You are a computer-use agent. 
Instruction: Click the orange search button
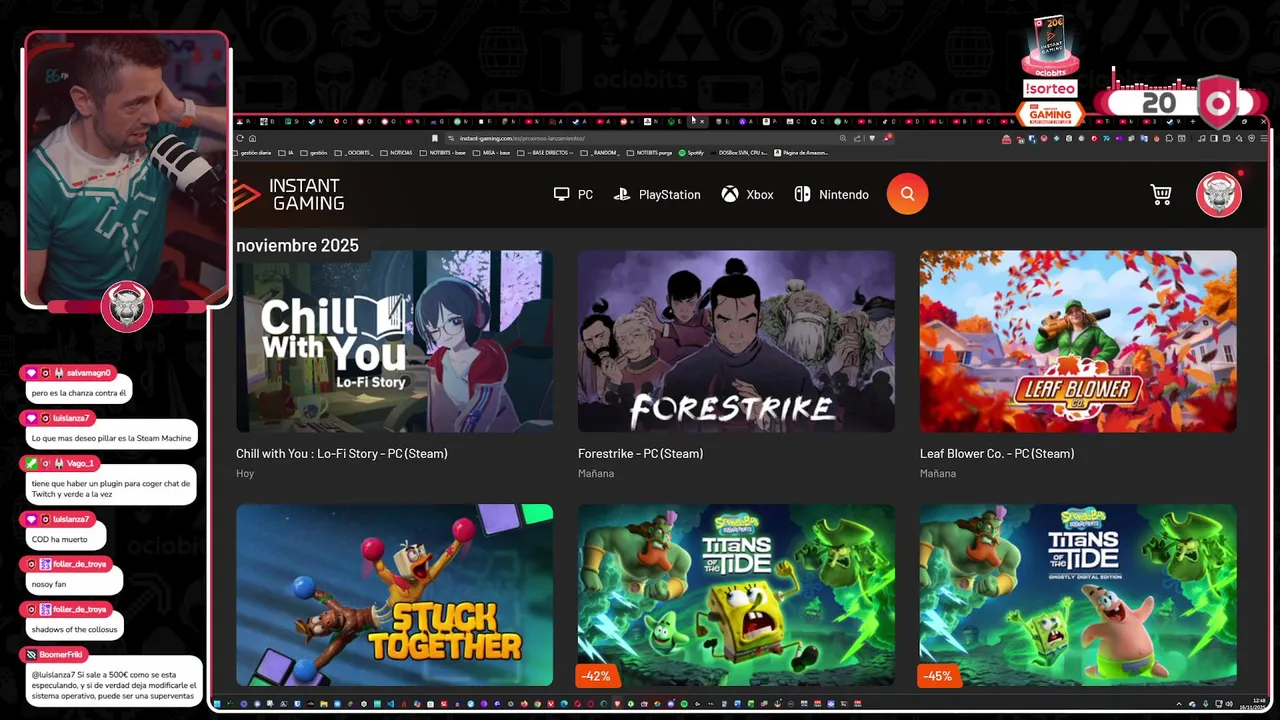tap(907, 194)
